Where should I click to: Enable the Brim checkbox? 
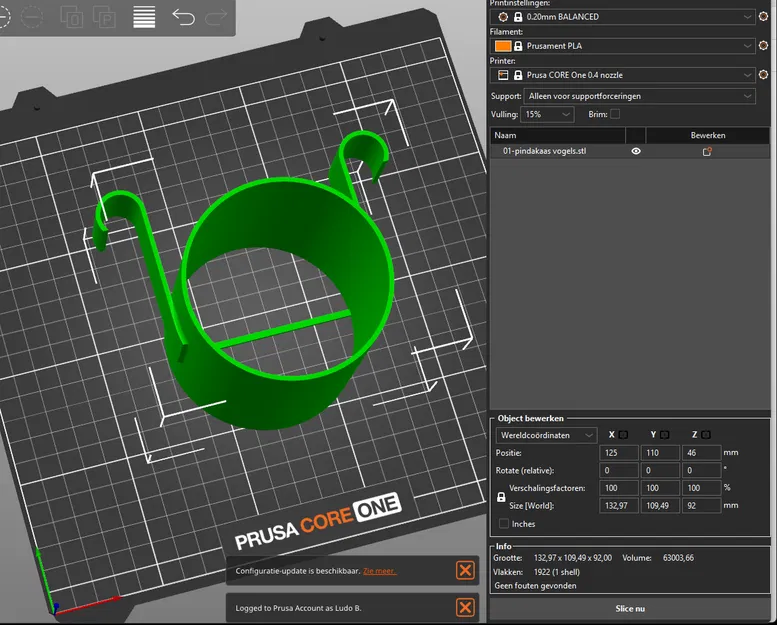click(615, 114)
